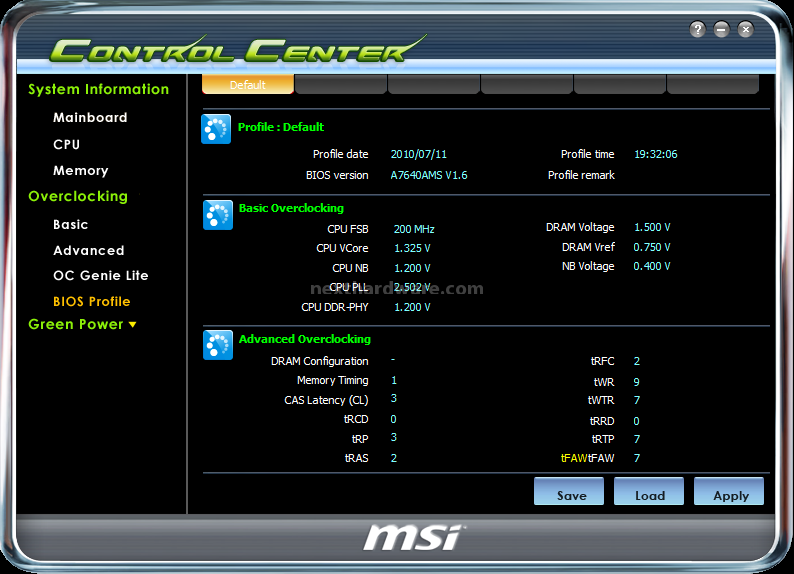
Task: Click the CPU DDR-PHY value 1.200 V
Action: (x=412, y=307)
